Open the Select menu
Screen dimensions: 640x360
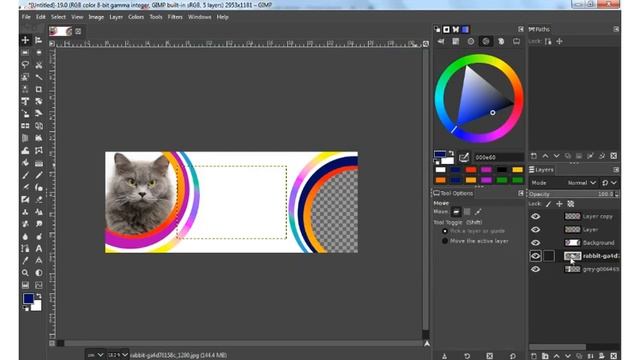coord(58,17)
